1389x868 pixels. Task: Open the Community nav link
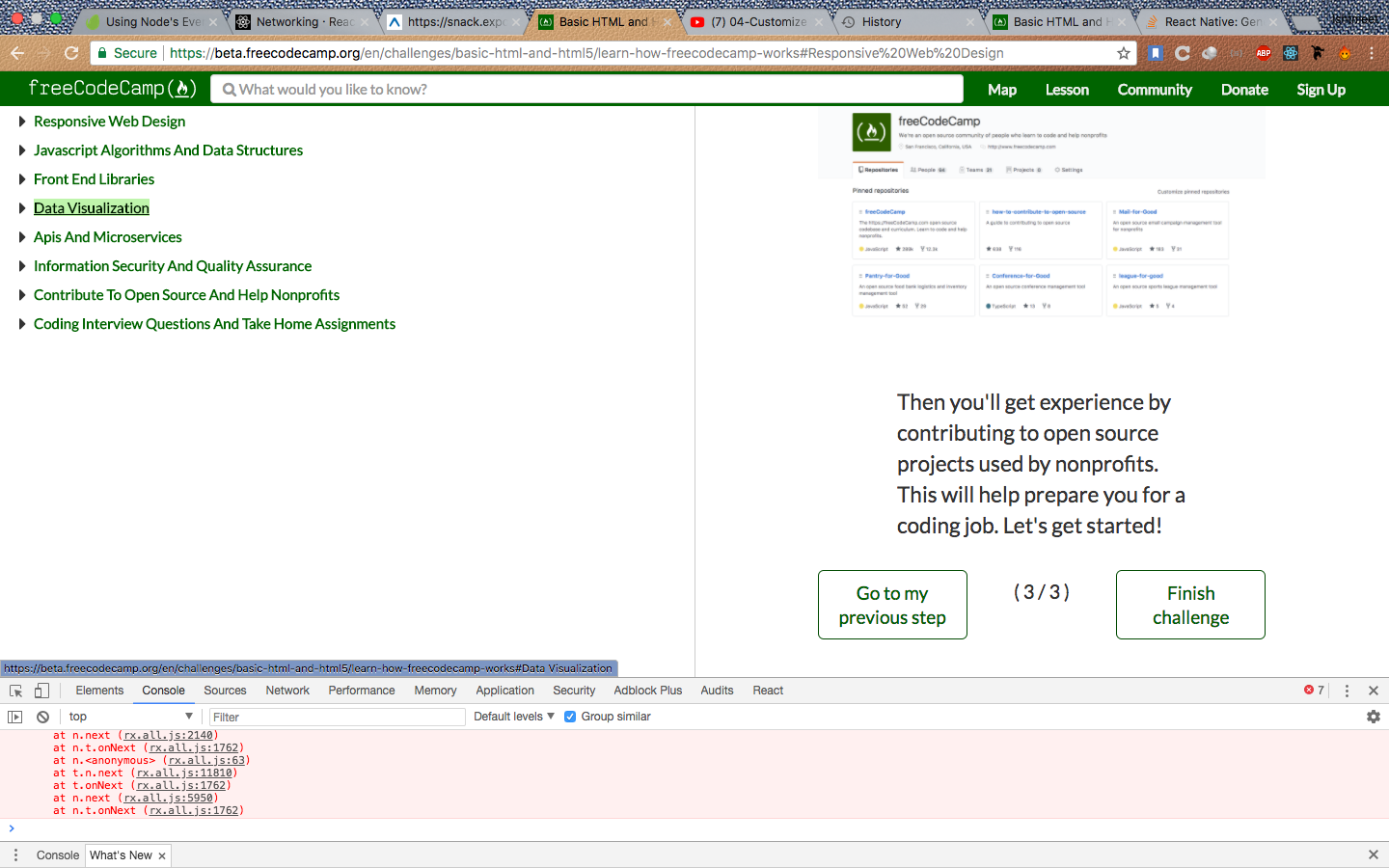pyautogui.click(x=1155, y=90)
